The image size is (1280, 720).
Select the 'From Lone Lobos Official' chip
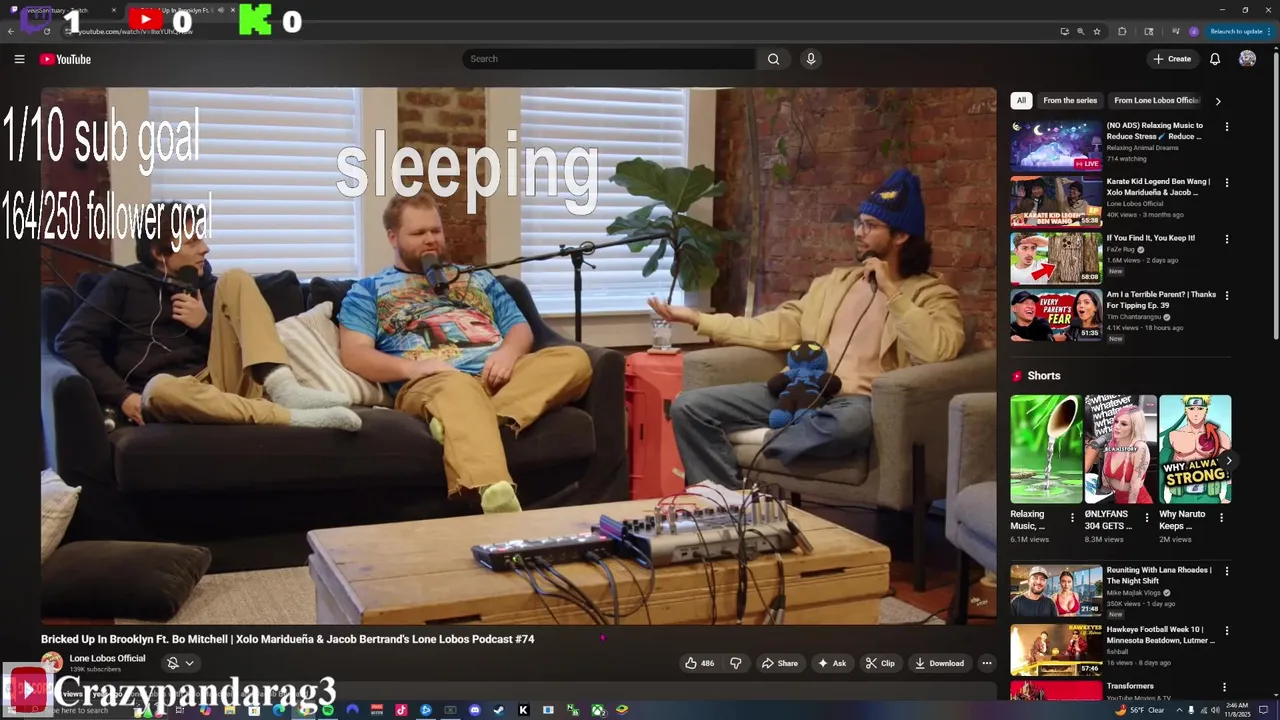click(x=1155, y=100)
